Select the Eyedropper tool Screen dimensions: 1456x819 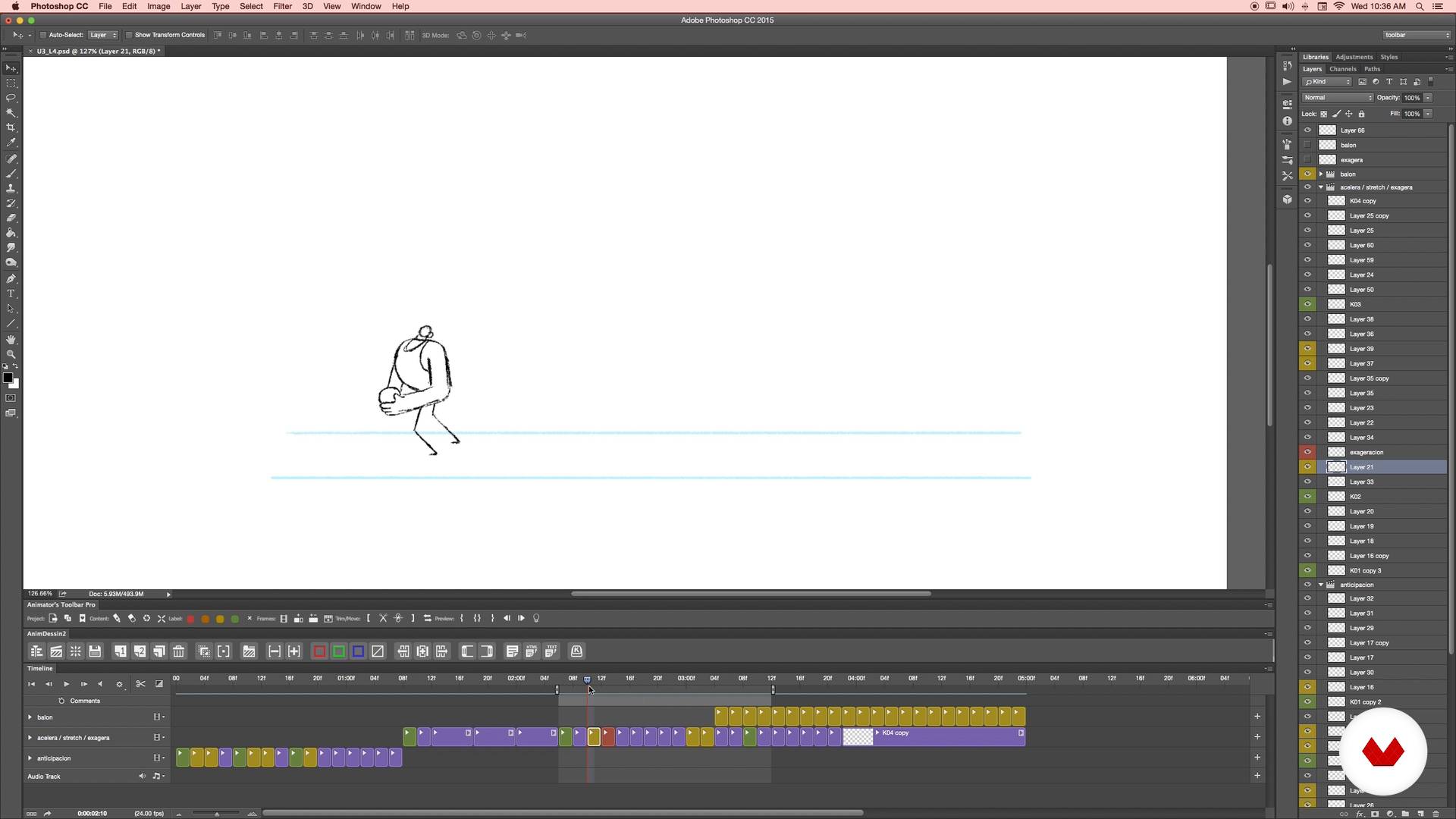(x=11, y=143)
